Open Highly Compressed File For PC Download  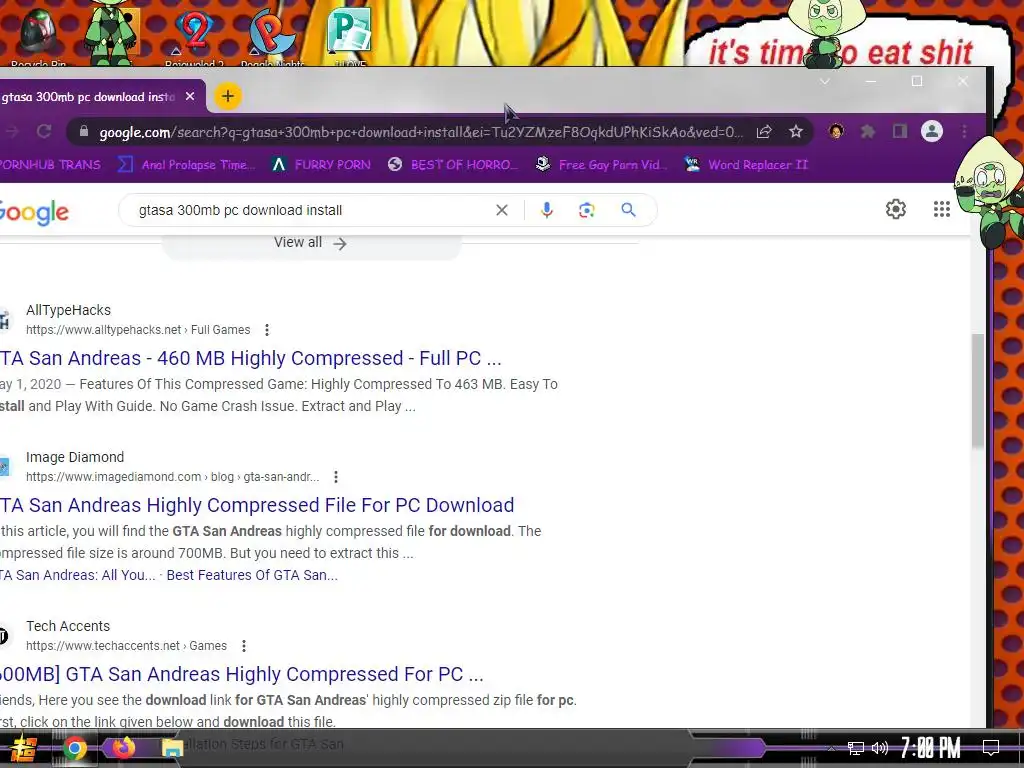coord(257,505)
